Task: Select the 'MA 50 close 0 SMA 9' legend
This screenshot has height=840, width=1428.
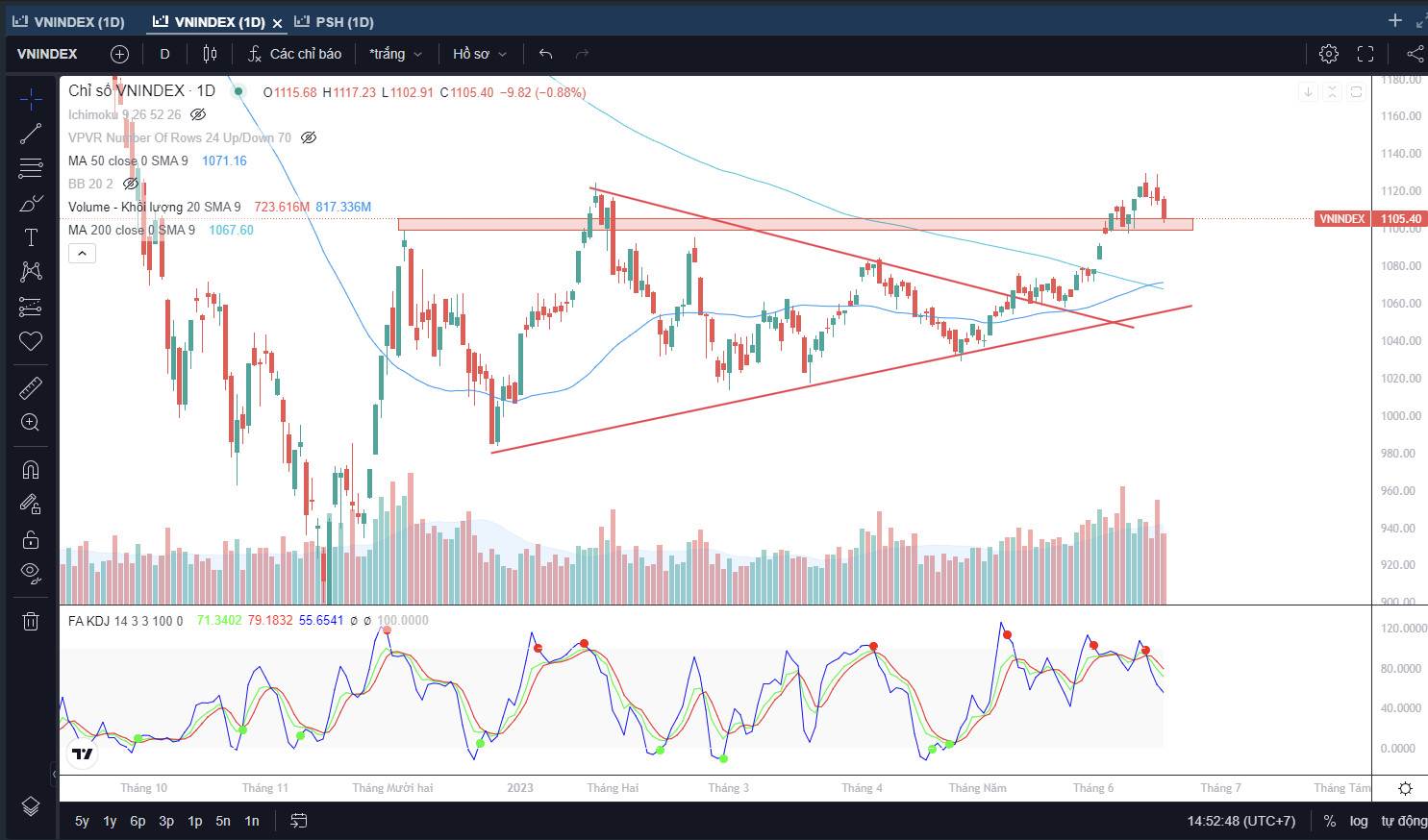Action: tap(128, 161)
